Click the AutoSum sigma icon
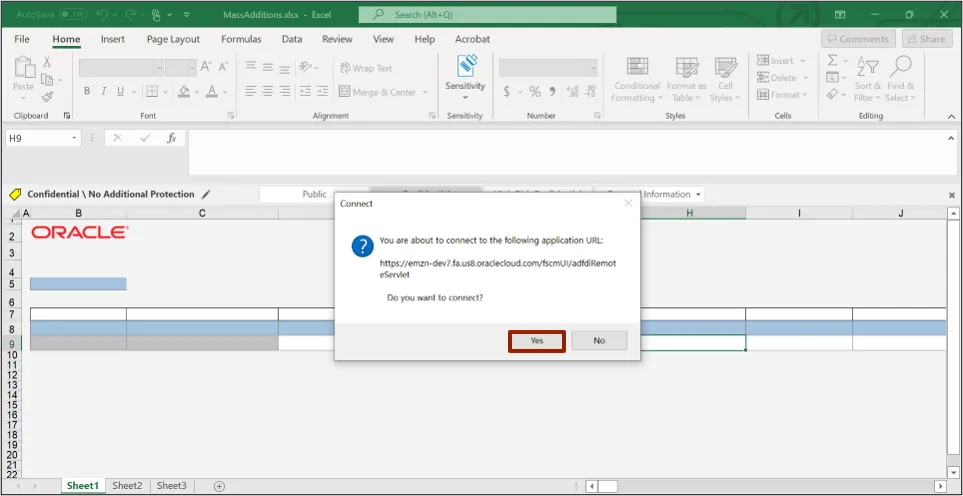This screenshot has height=496, width=963. 832,61
